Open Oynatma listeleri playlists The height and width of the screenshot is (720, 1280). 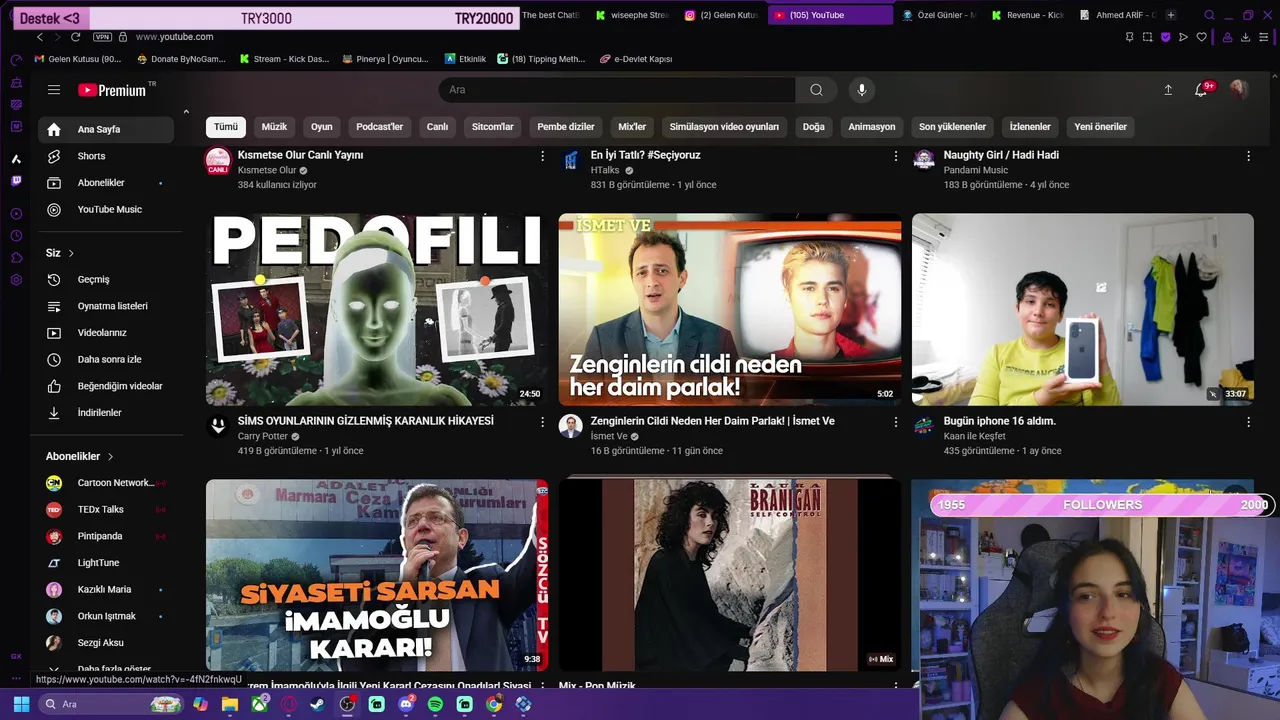106,306
